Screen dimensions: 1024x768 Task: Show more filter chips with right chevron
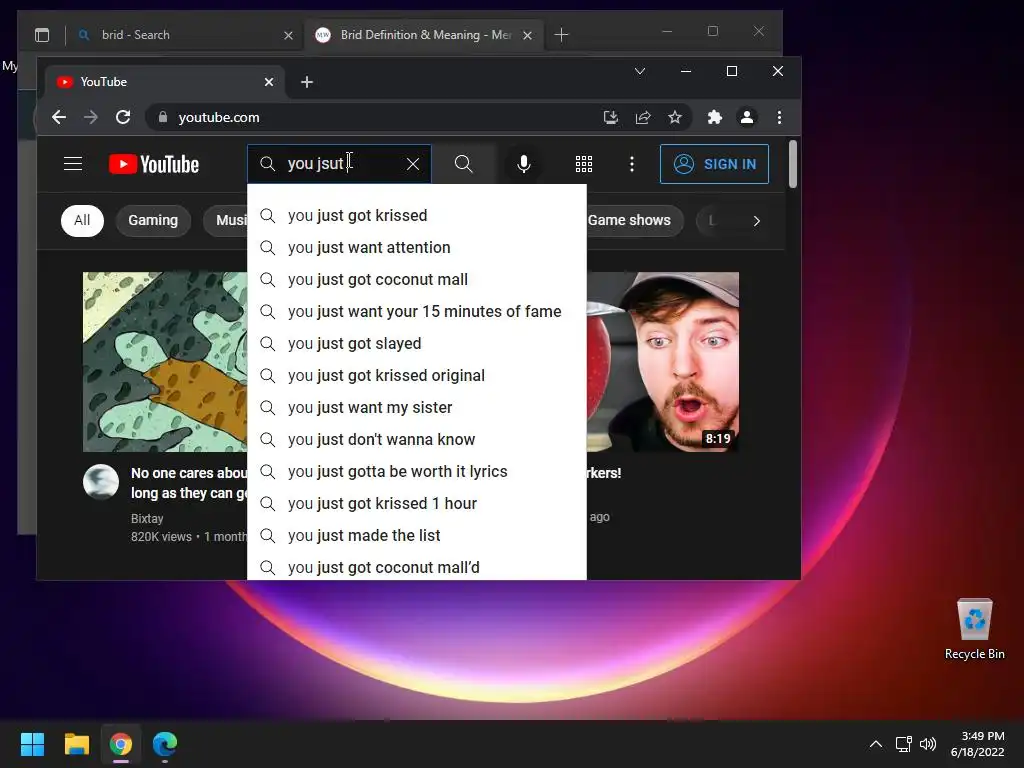point(756,221)
